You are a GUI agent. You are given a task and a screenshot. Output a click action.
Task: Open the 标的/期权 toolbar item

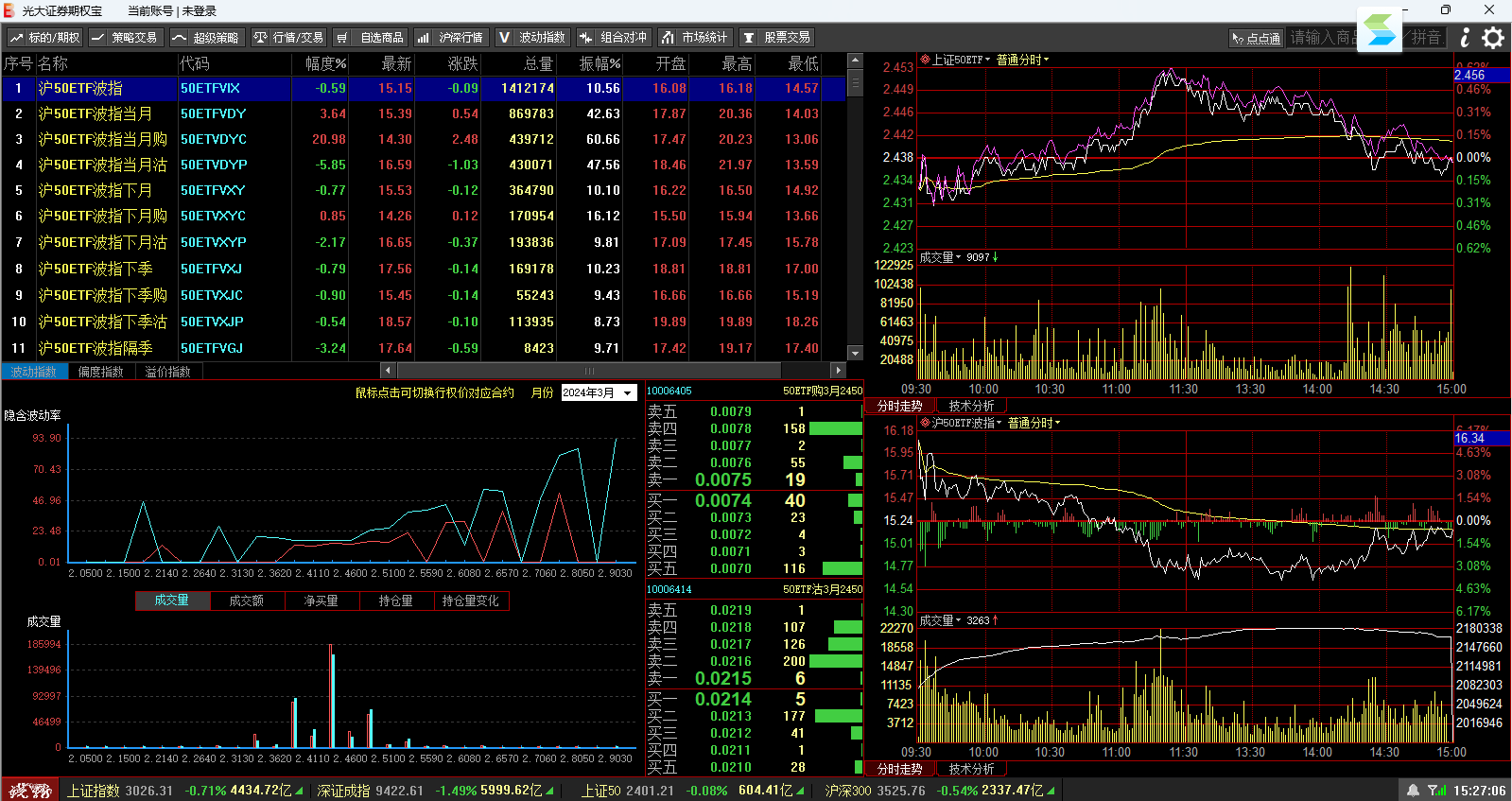point(44,38)
